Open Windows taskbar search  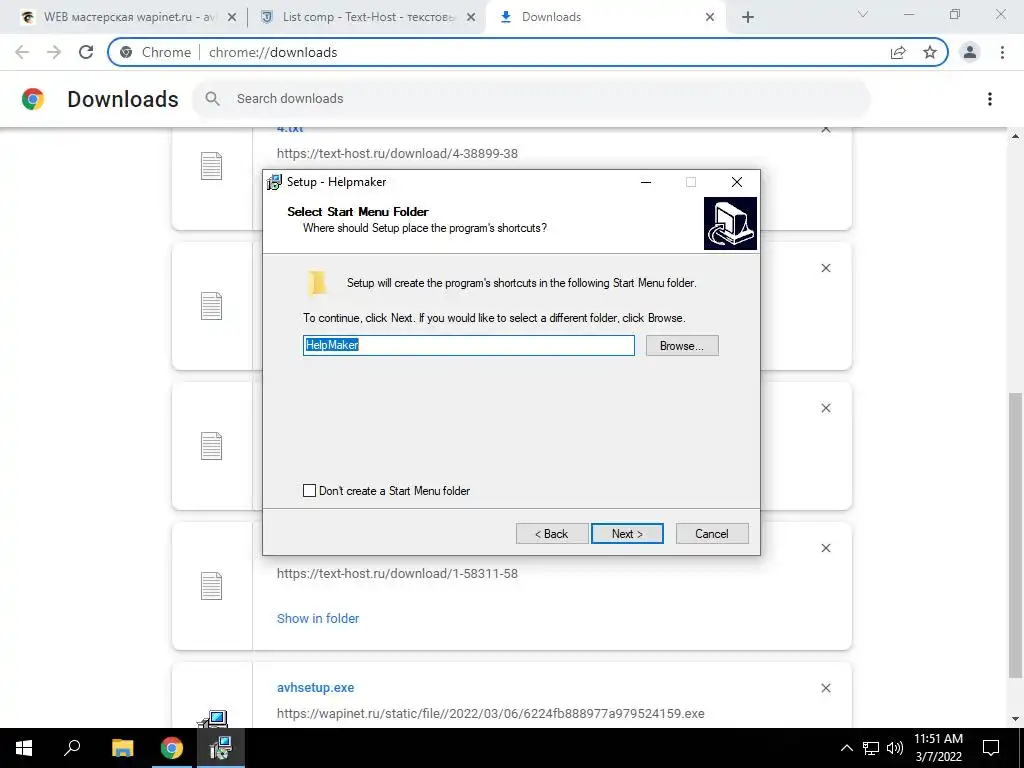click(72, 748)
